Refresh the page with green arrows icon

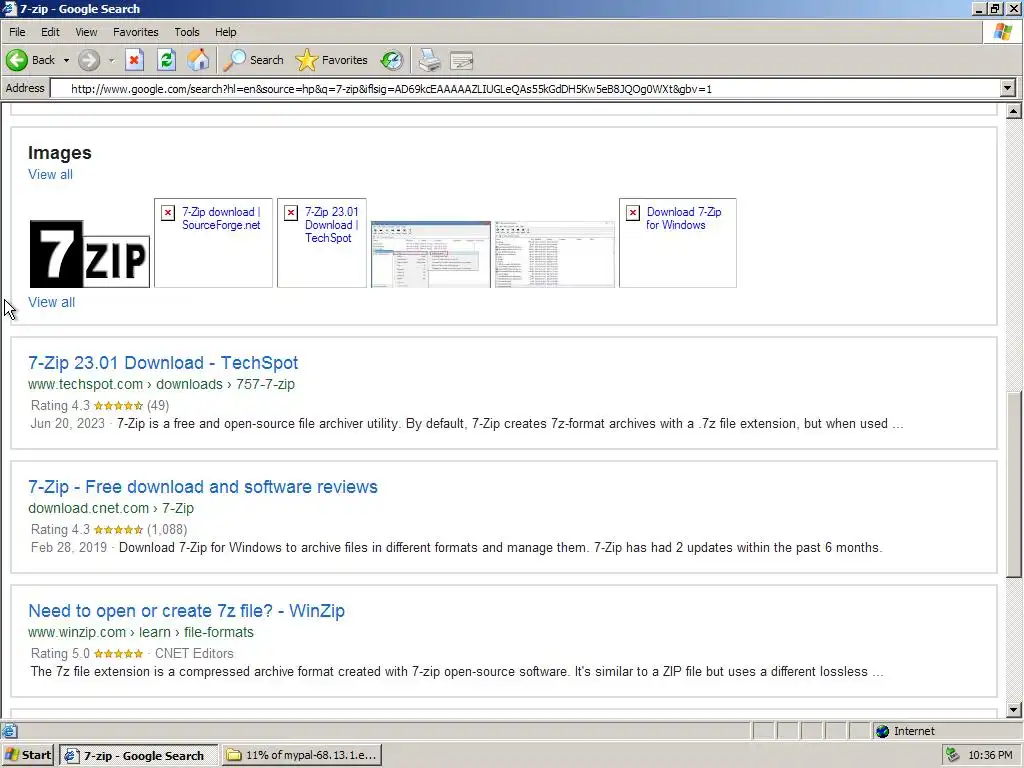167,60
